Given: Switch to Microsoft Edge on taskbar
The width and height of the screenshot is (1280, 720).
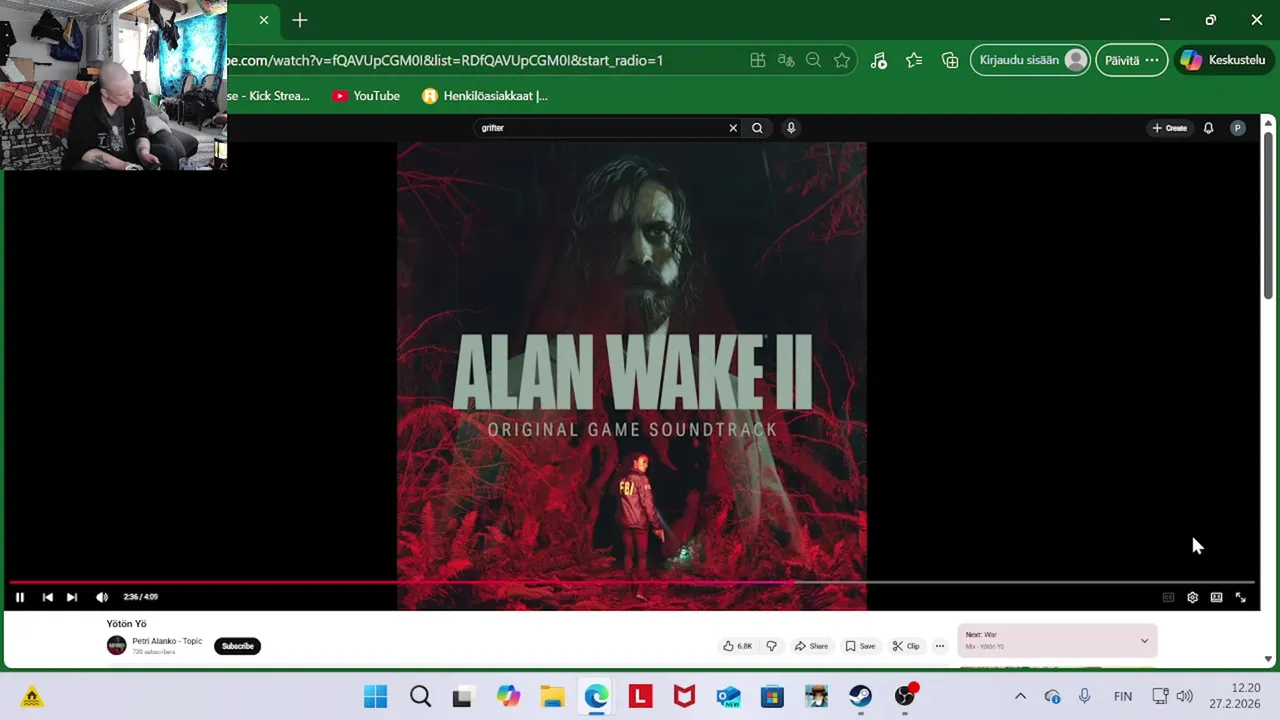Looking at the screenshot, I should click(596, 696).
